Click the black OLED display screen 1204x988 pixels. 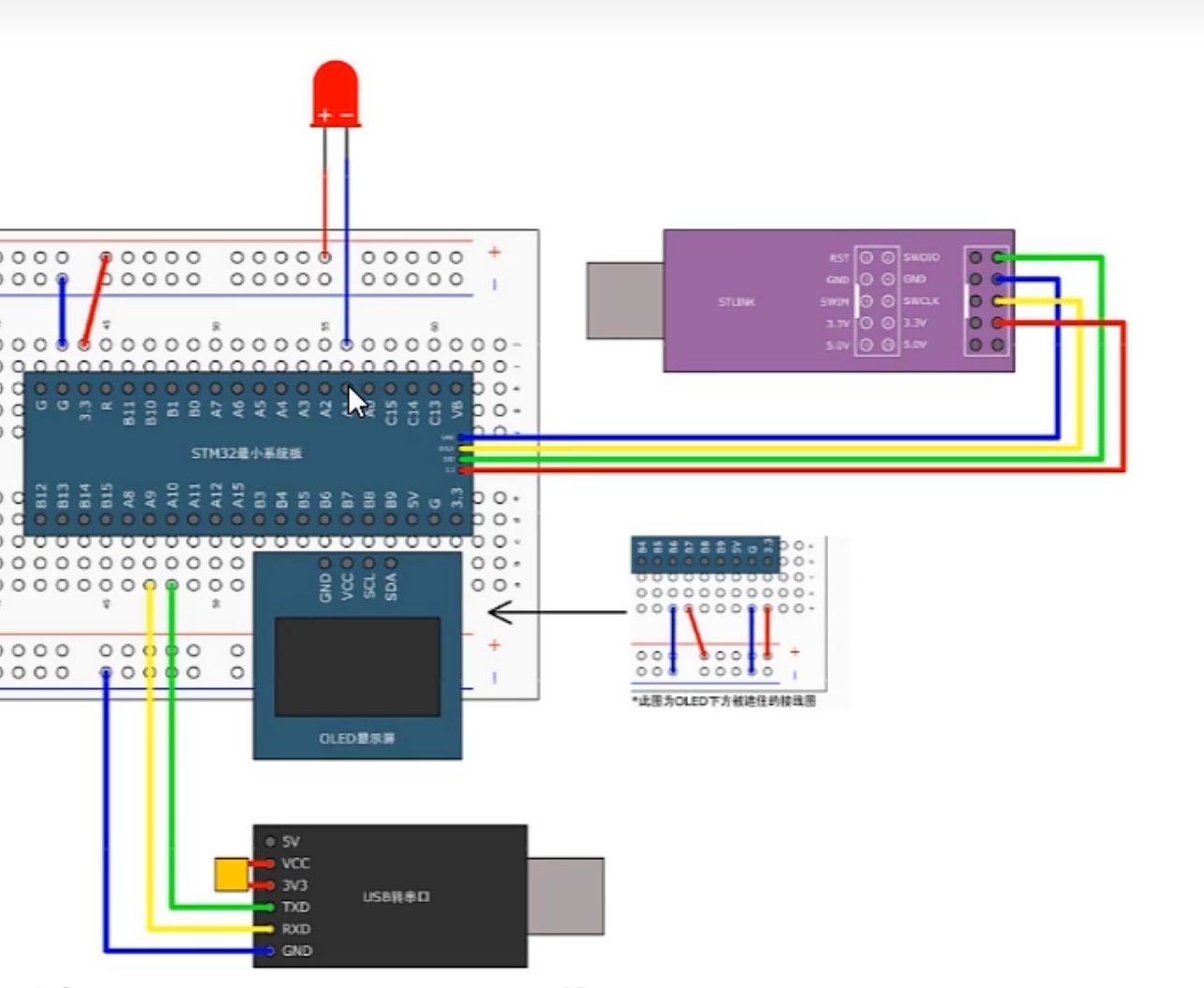(x=357, y=666)
